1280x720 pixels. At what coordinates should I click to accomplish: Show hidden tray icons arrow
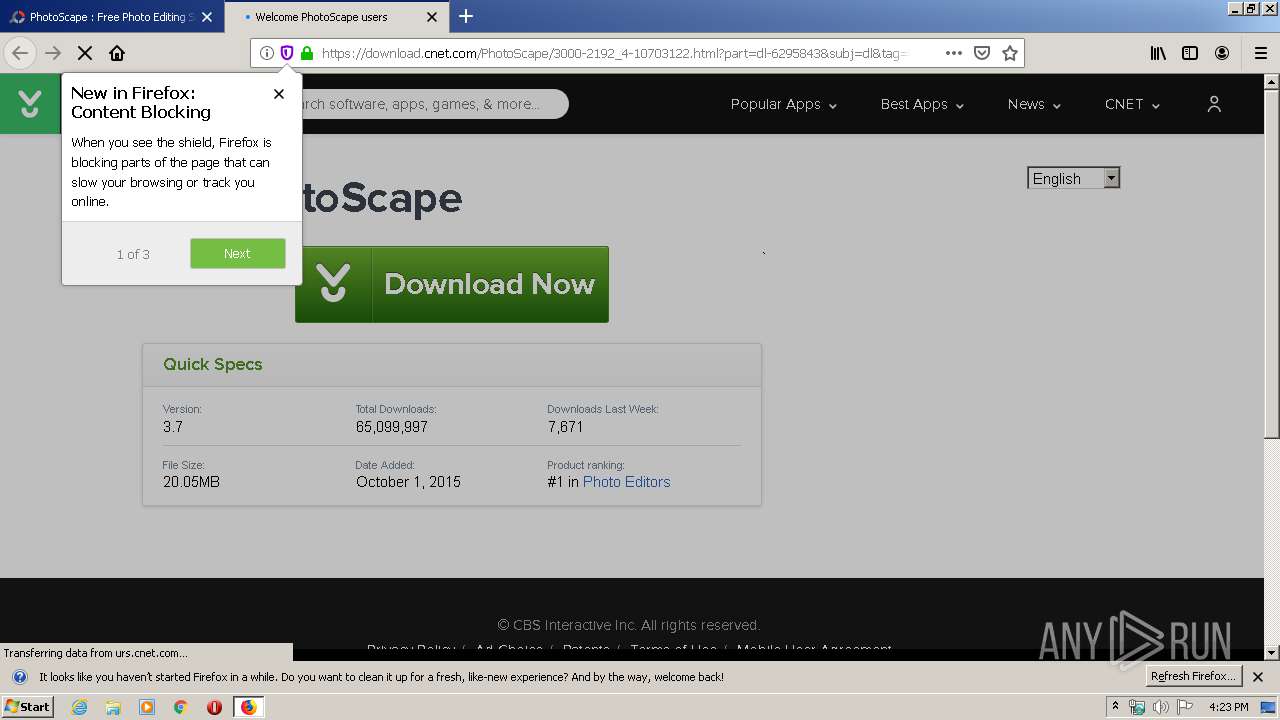[x=1115, y=707]
